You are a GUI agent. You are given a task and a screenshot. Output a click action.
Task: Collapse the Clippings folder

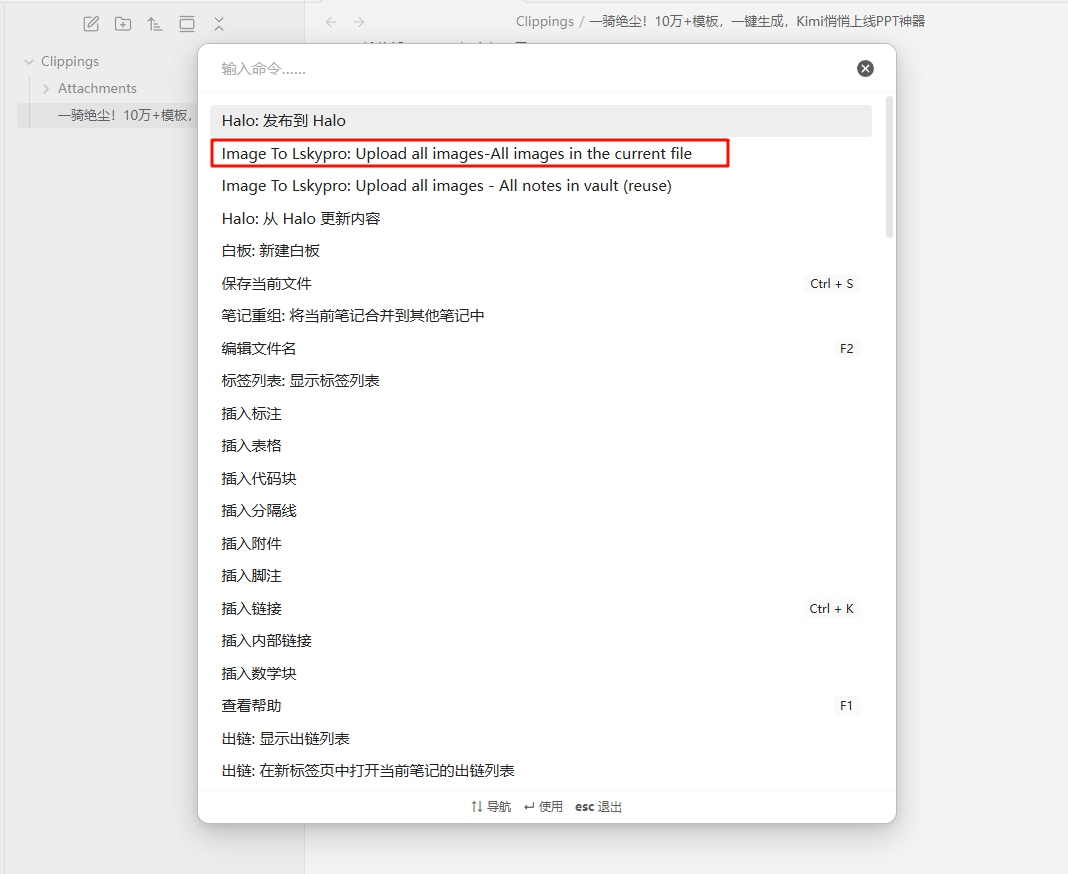pyautogui.click(x=29, y=62)
